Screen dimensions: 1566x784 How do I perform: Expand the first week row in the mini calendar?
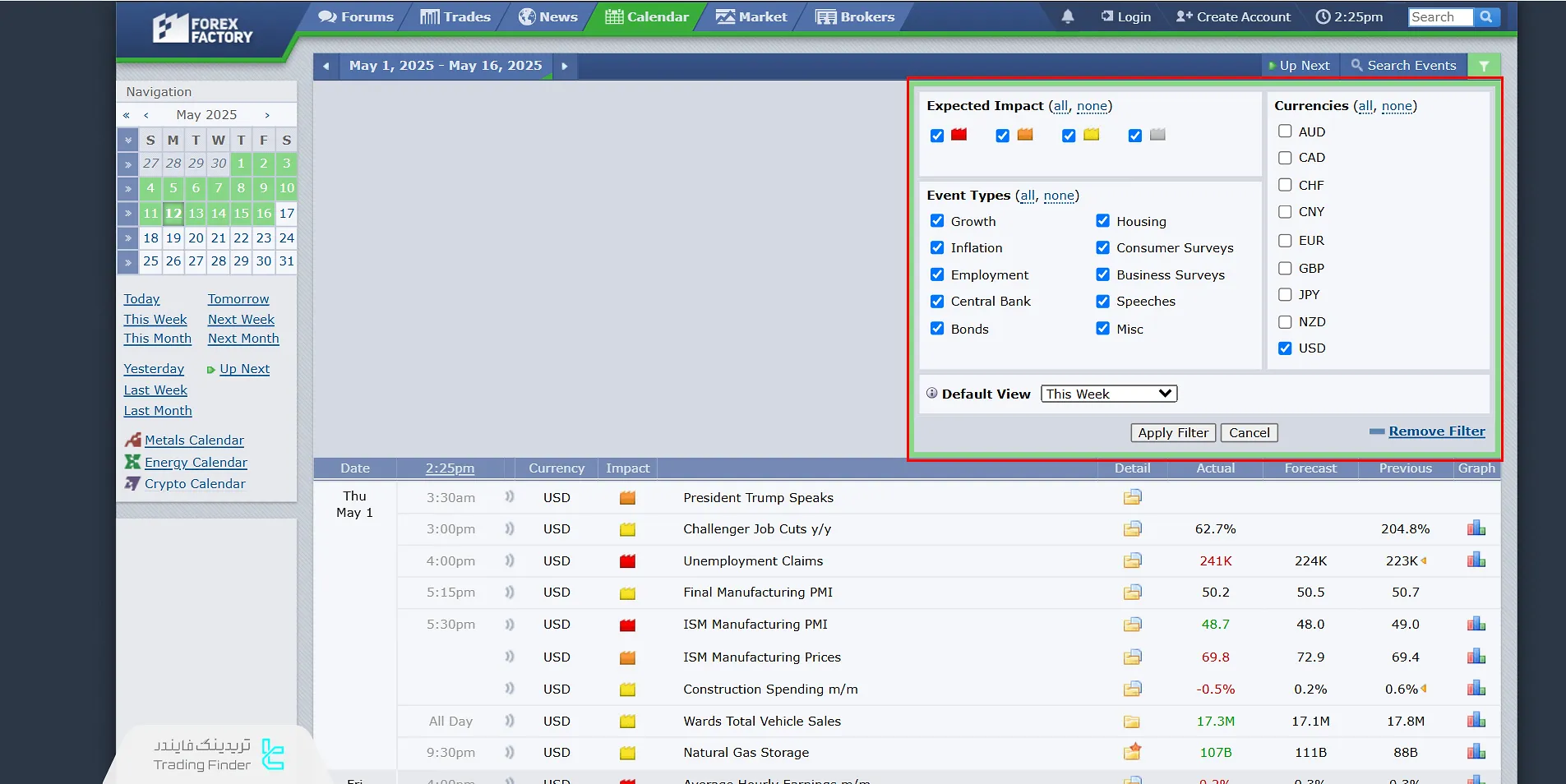pos(127,164)
